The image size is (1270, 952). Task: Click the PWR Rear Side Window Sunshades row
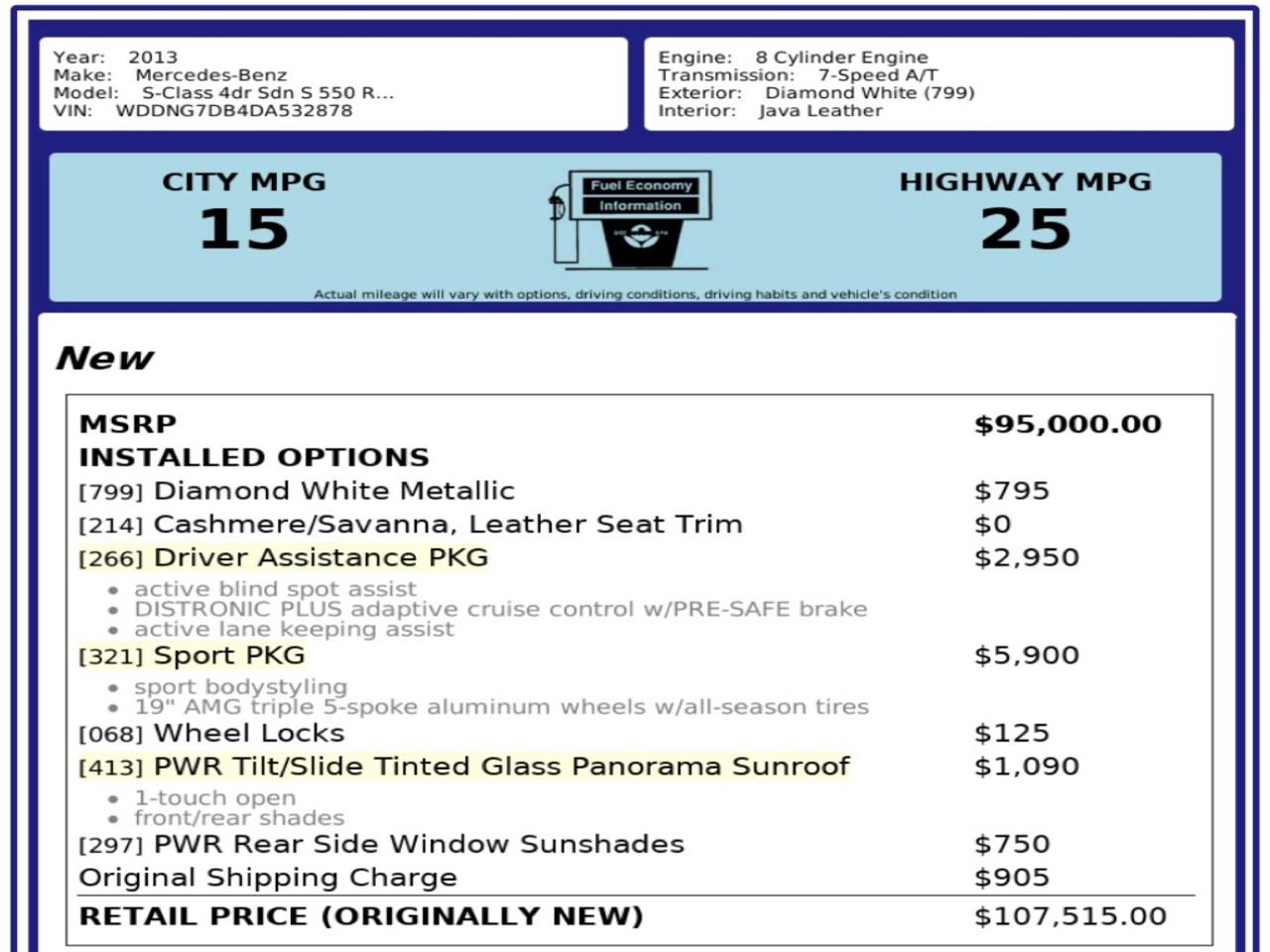(x=418, y=845)
